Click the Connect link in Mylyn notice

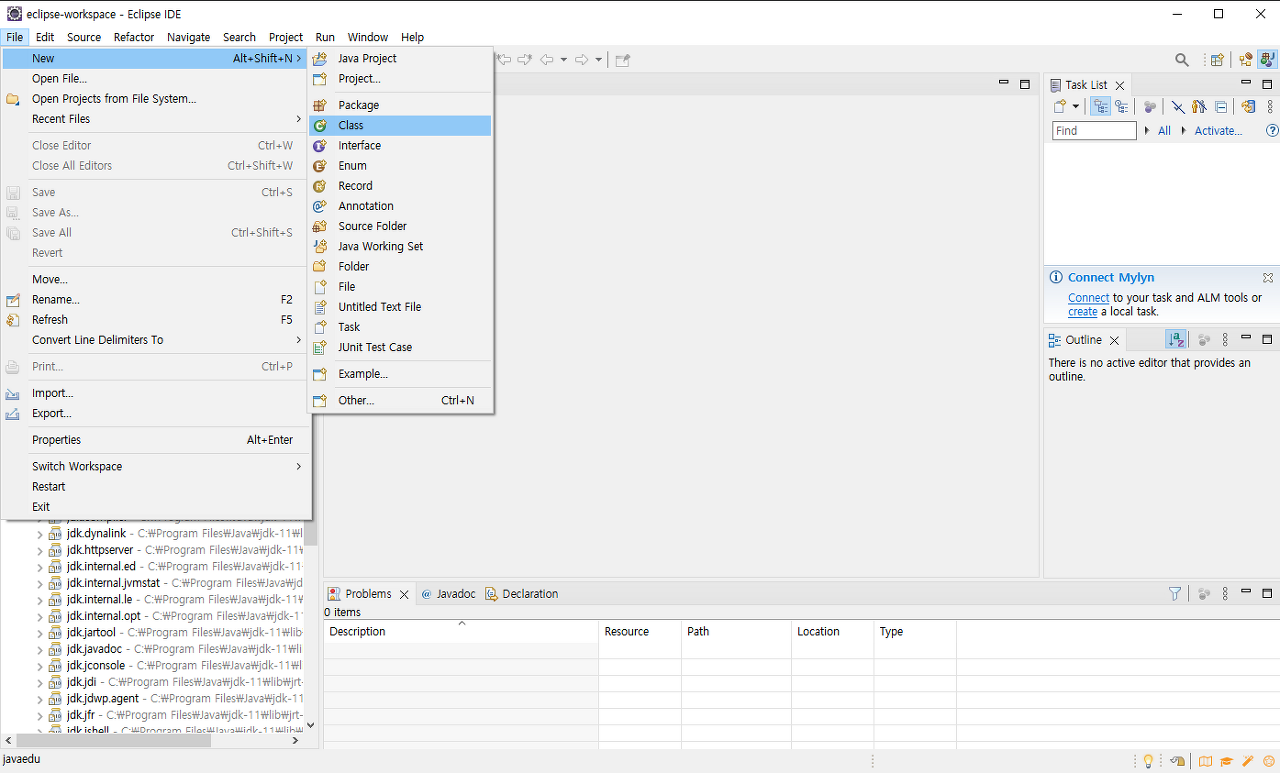[x=1088, y=298]
